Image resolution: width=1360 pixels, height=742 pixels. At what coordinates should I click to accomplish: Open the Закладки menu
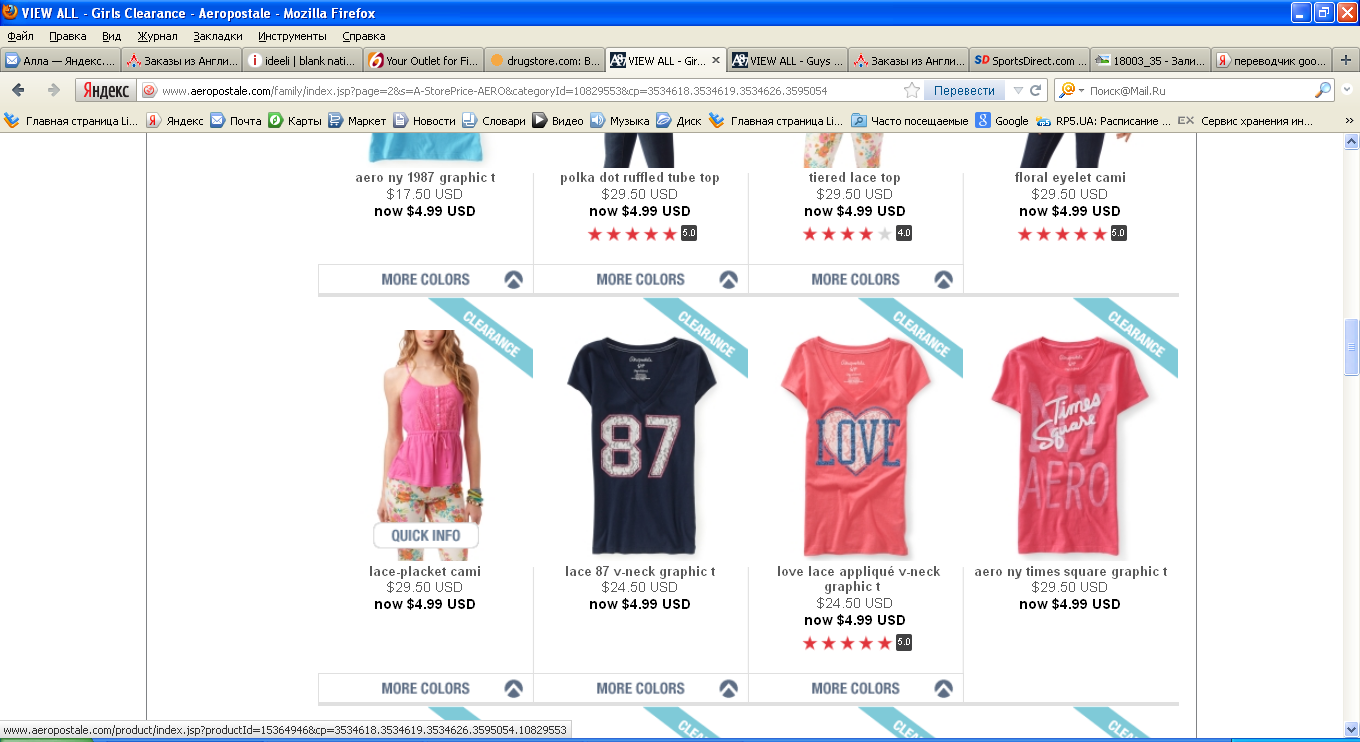(217, 36)
